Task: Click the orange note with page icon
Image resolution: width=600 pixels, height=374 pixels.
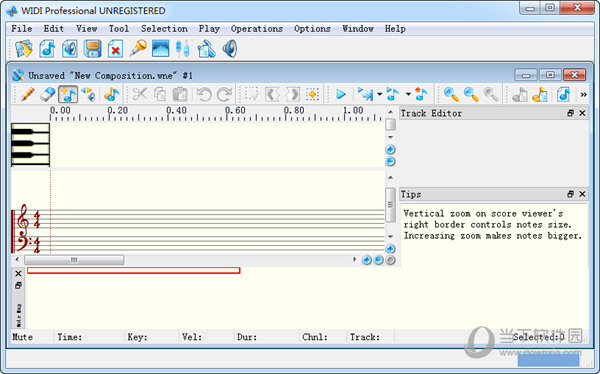Action: tap(540, 94)
